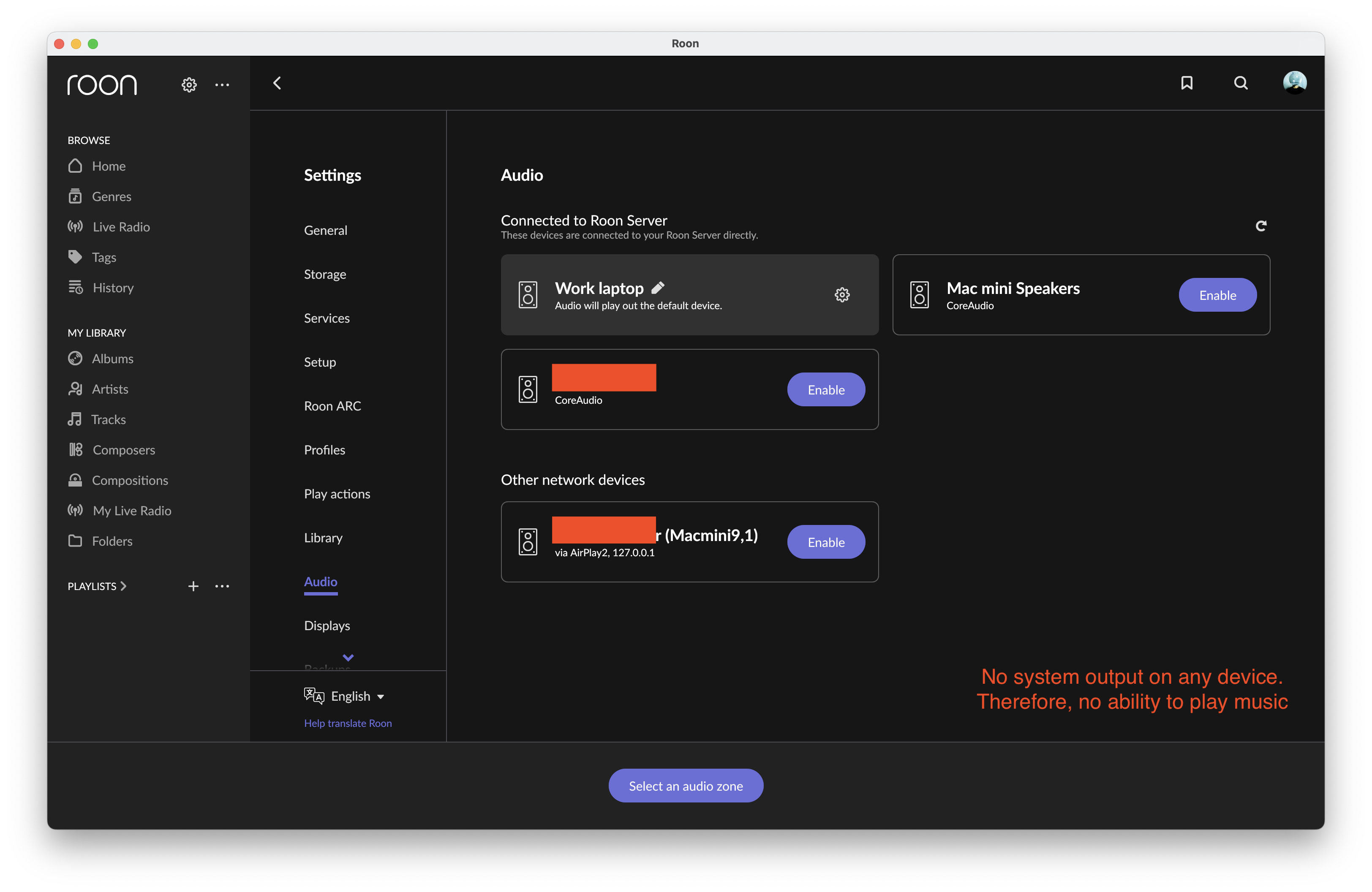Refresh the audio device list

tap(1261, 226)
